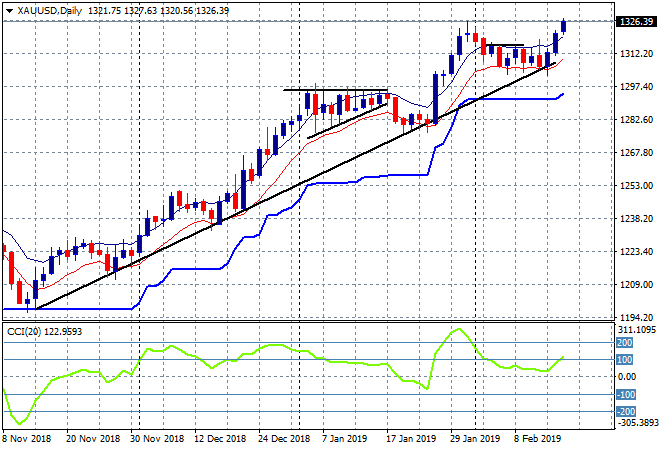Click the 29 Jan 2019 date label
Viewport: 660px width, 450px height.
[x=475, y=439]
